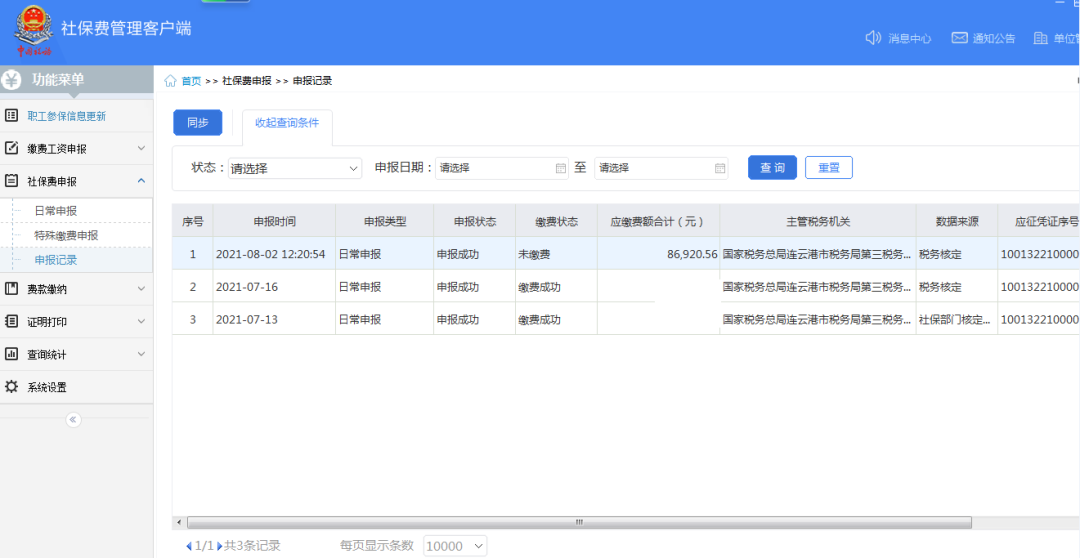Click the horizontal scrollbar thumb
This screenshot has height=558, width=1080.
coord(579,522)
